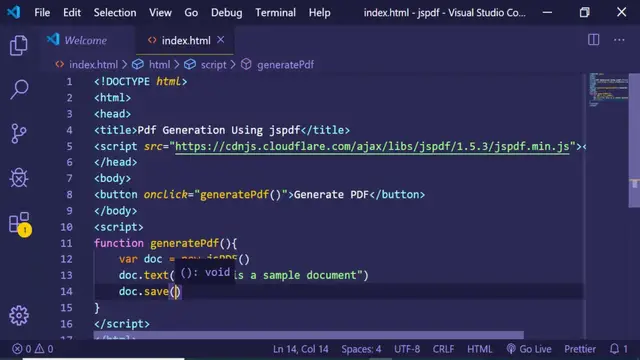
Task: Open notifications bell in status bar
Action: 618,349
